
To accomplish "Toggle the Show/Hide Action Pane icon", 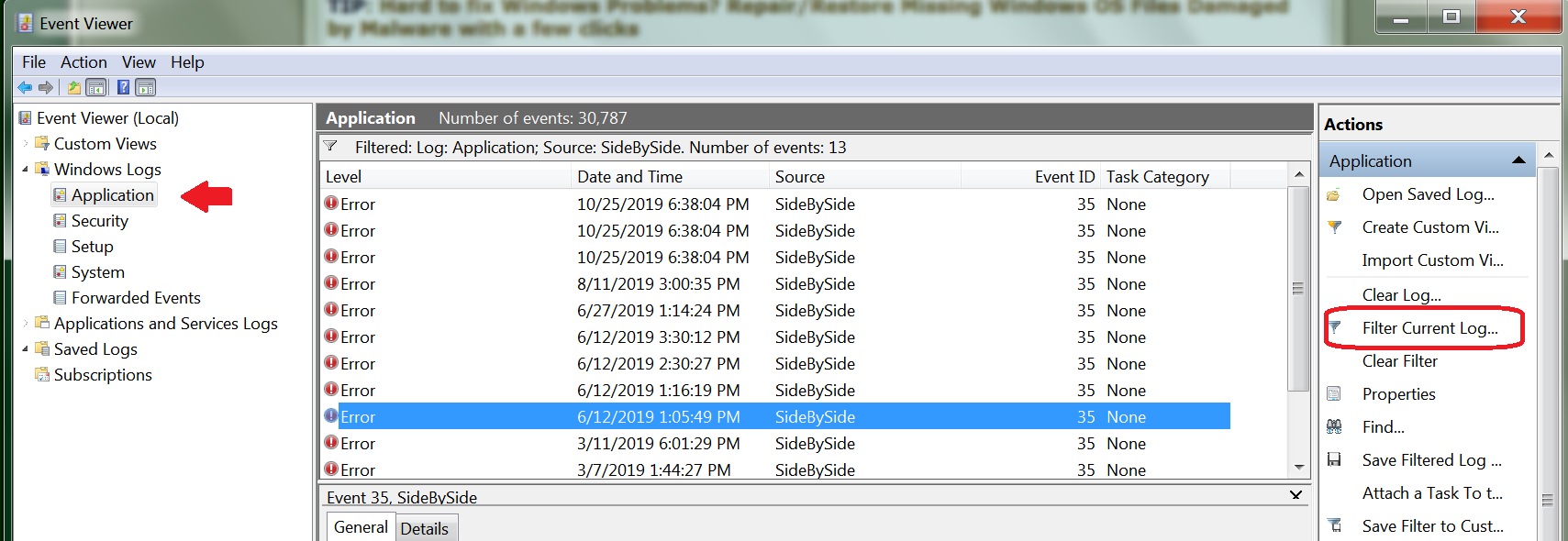I will tap(146, 88).
